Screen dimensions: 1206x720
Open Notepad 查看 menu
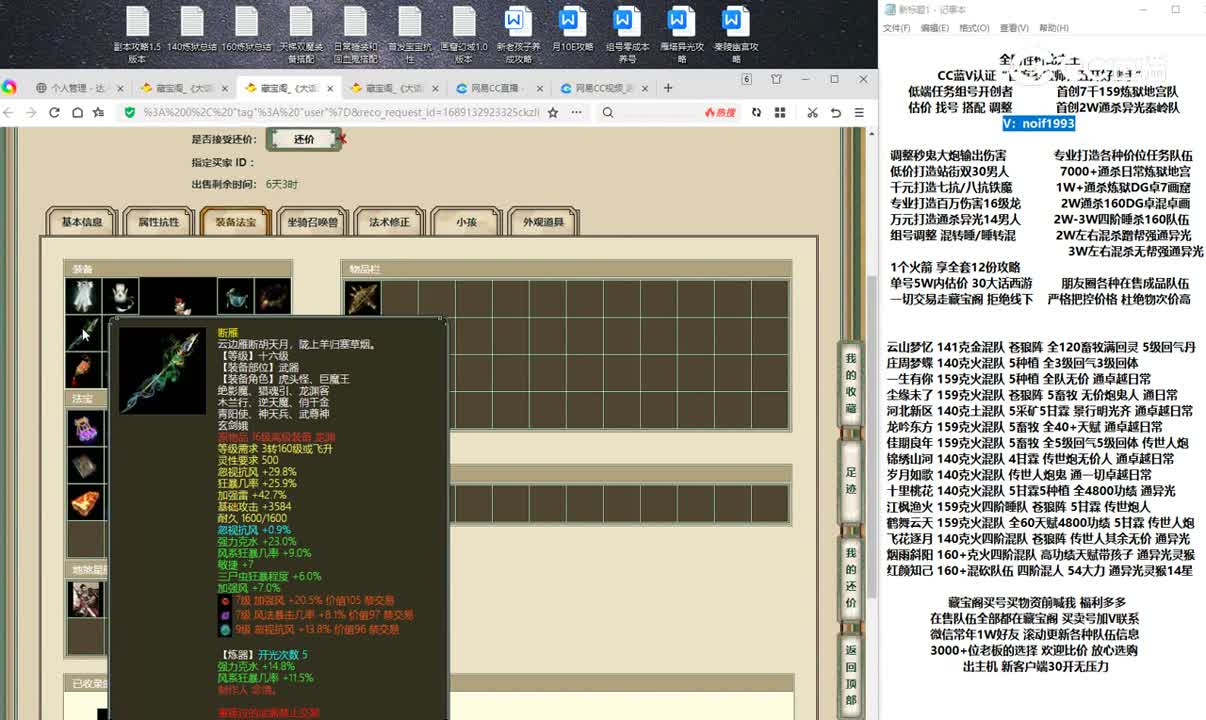[1014, 28]
